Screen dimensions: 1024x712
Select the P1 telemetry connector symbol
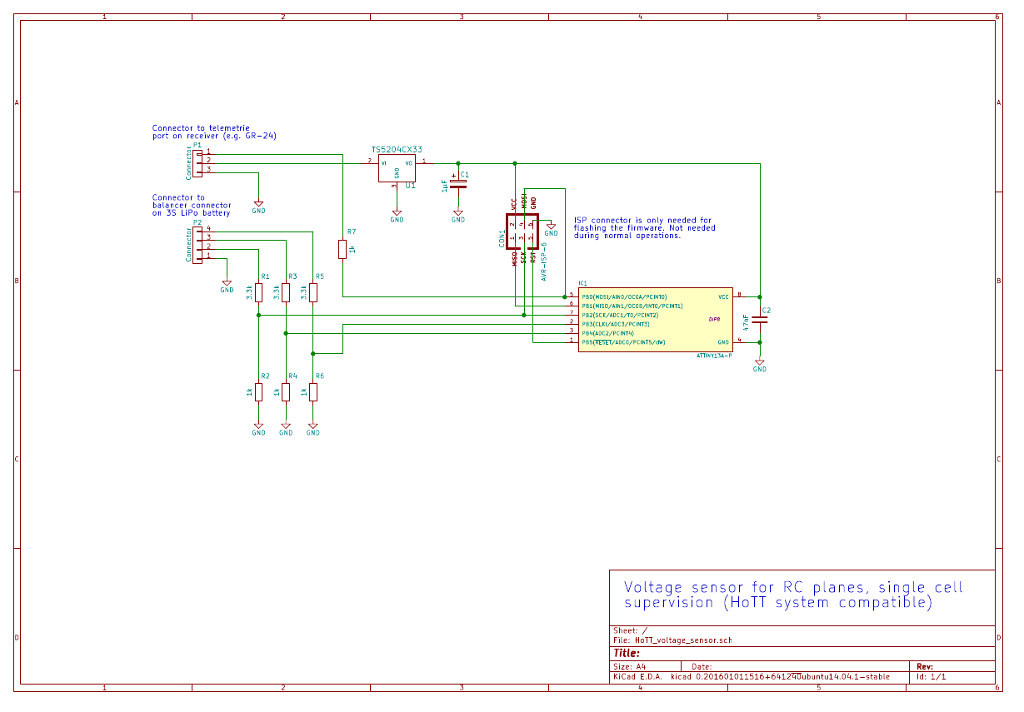pyautogui.click(x=197, y=162)
